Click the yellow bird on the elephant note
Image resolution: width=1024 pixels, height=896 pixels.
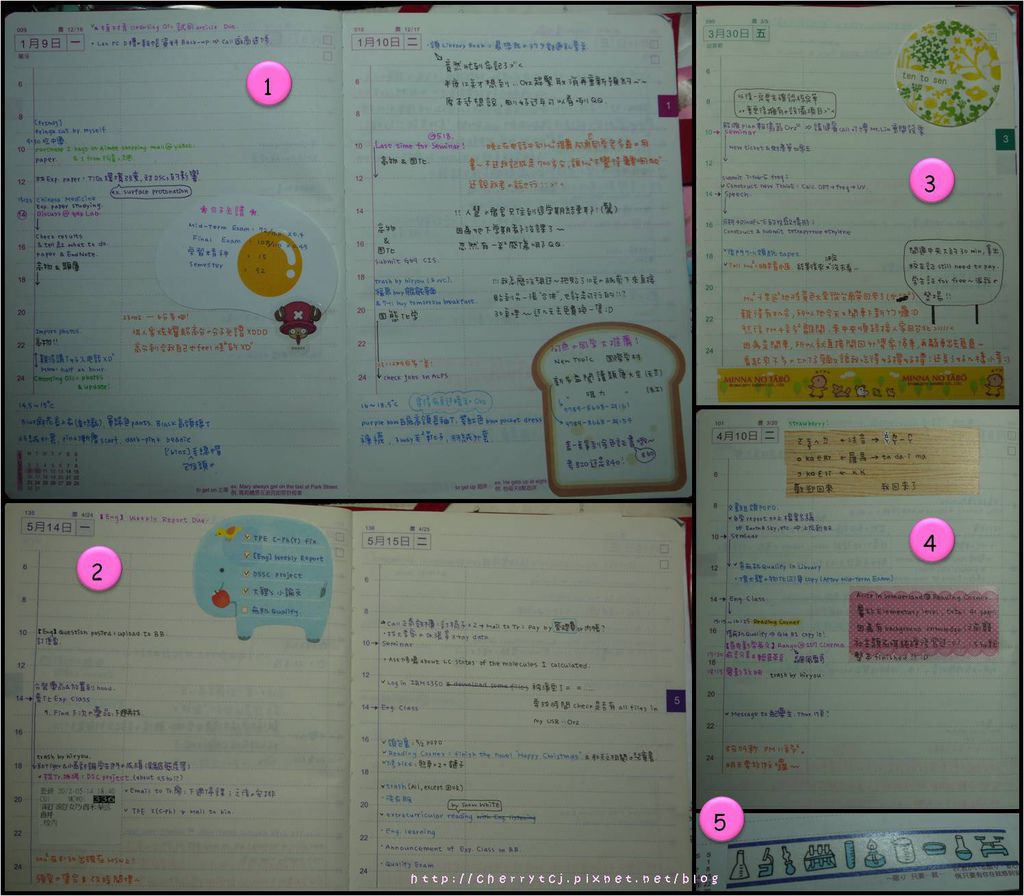[228, 532]
